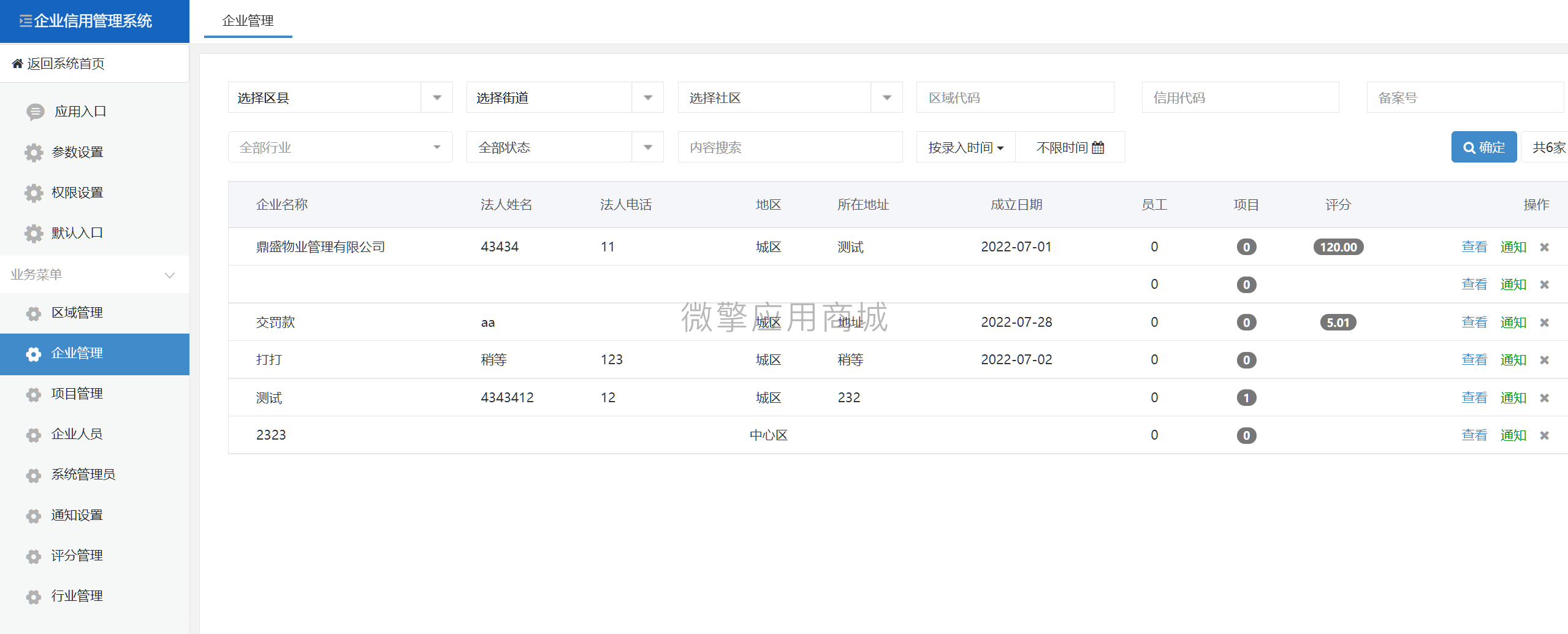
Task: Open the 不限时间 date picker
Action: [x=1070, y=147]
